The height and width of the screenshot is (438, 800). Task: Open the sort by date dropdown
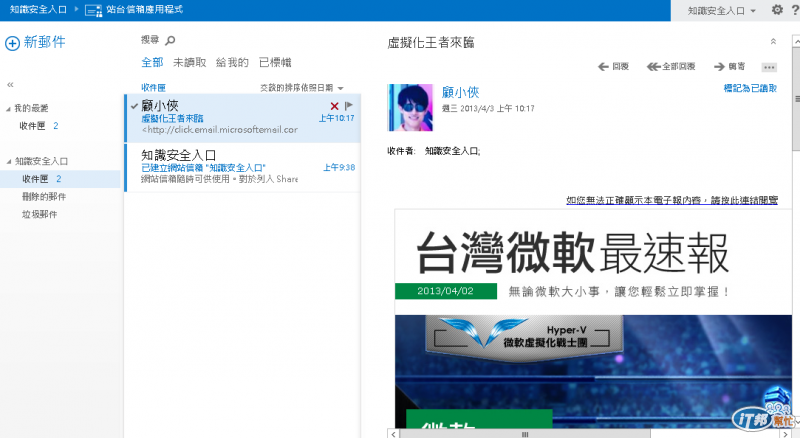[302, 88]
